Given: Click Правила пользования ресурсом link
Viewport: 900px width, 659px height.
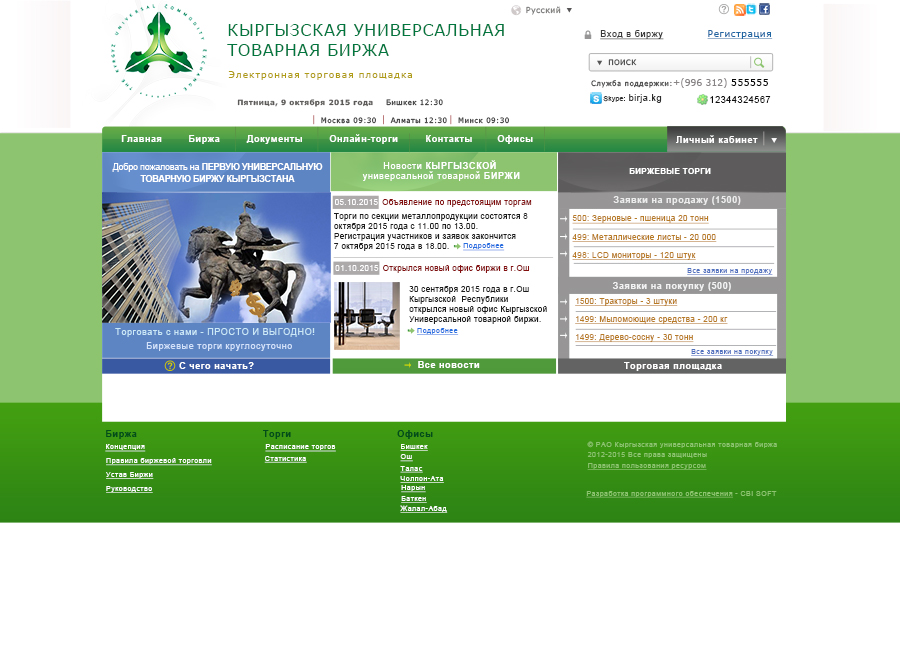Looking at the screenshot, I should tap(646, 466).
